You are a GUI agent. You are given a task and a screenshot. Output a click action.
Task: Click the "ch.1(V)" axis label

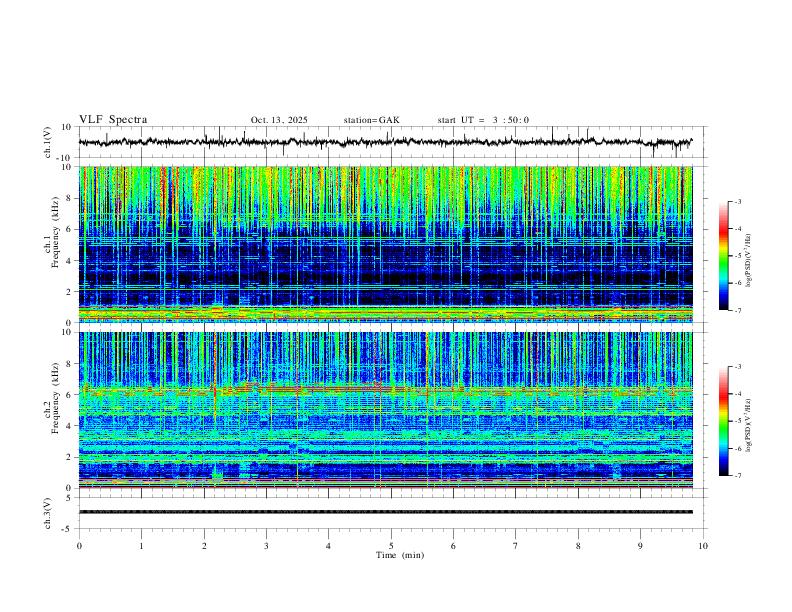48,142
